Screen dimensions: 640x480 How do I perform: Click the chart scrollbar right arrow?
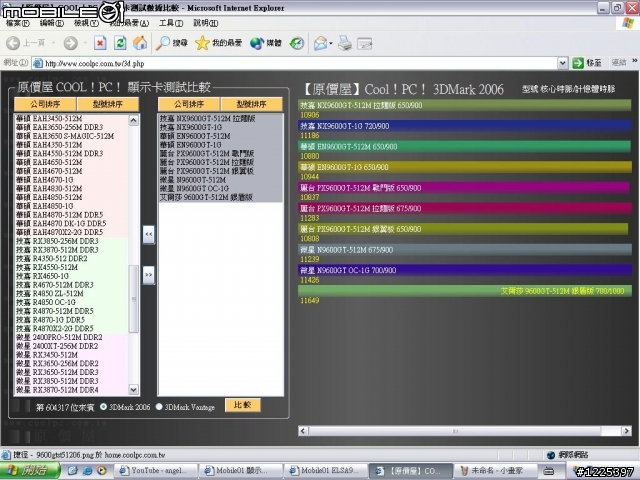627,431
